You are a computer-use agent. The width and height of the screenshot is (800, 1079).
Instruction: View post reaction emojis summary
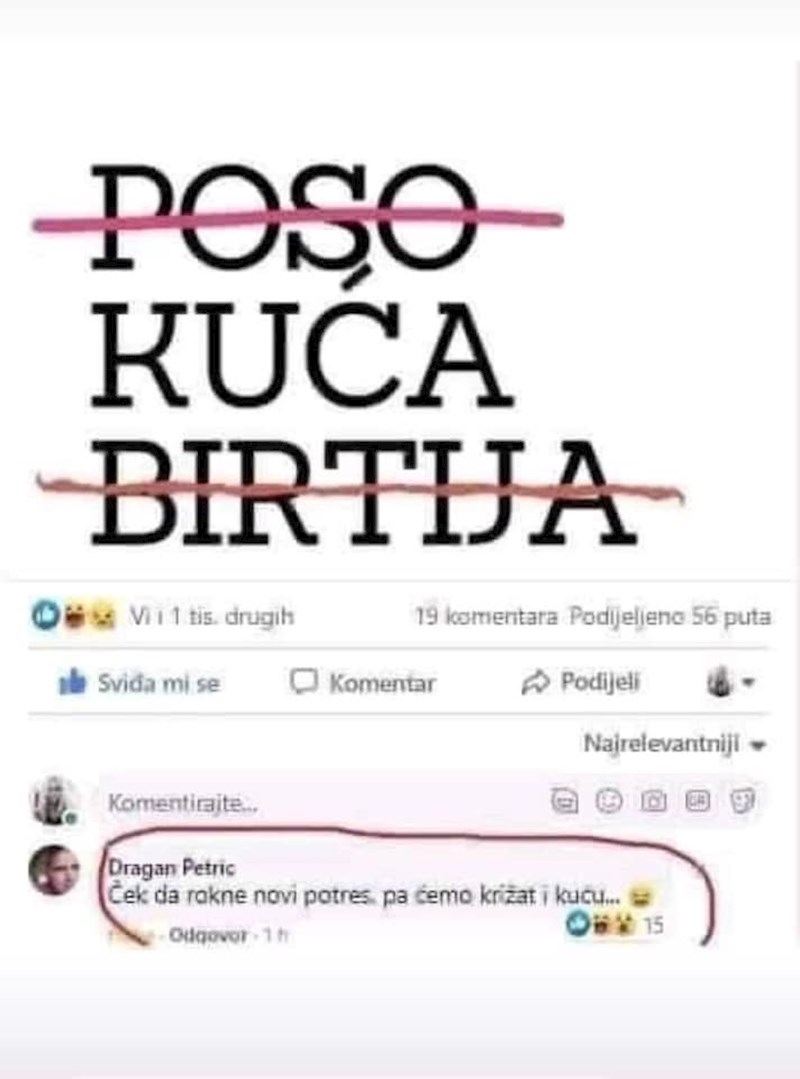73,615
